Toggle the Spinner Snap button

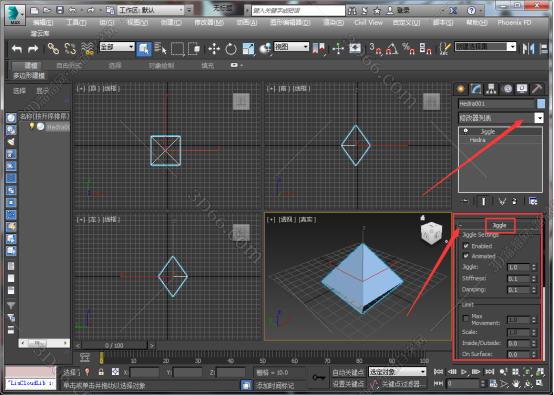coord(425,49)
